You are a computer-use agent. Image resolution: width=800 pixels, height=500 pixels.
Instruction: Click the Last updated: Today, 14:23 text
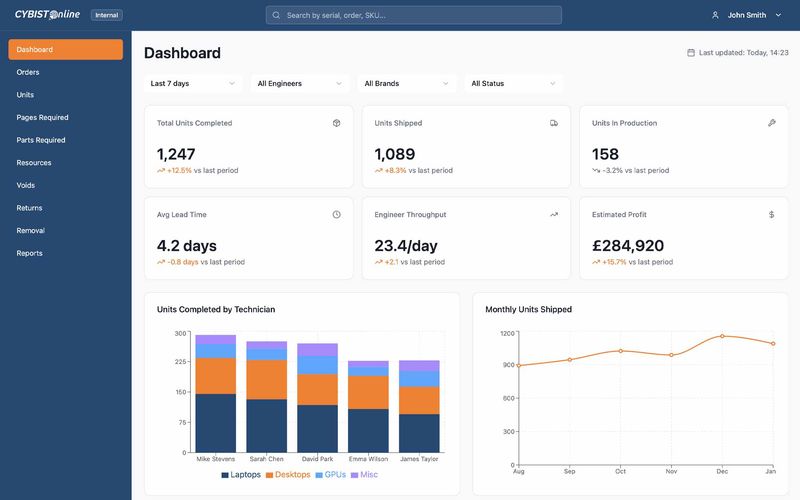click(x=743, y=53)
